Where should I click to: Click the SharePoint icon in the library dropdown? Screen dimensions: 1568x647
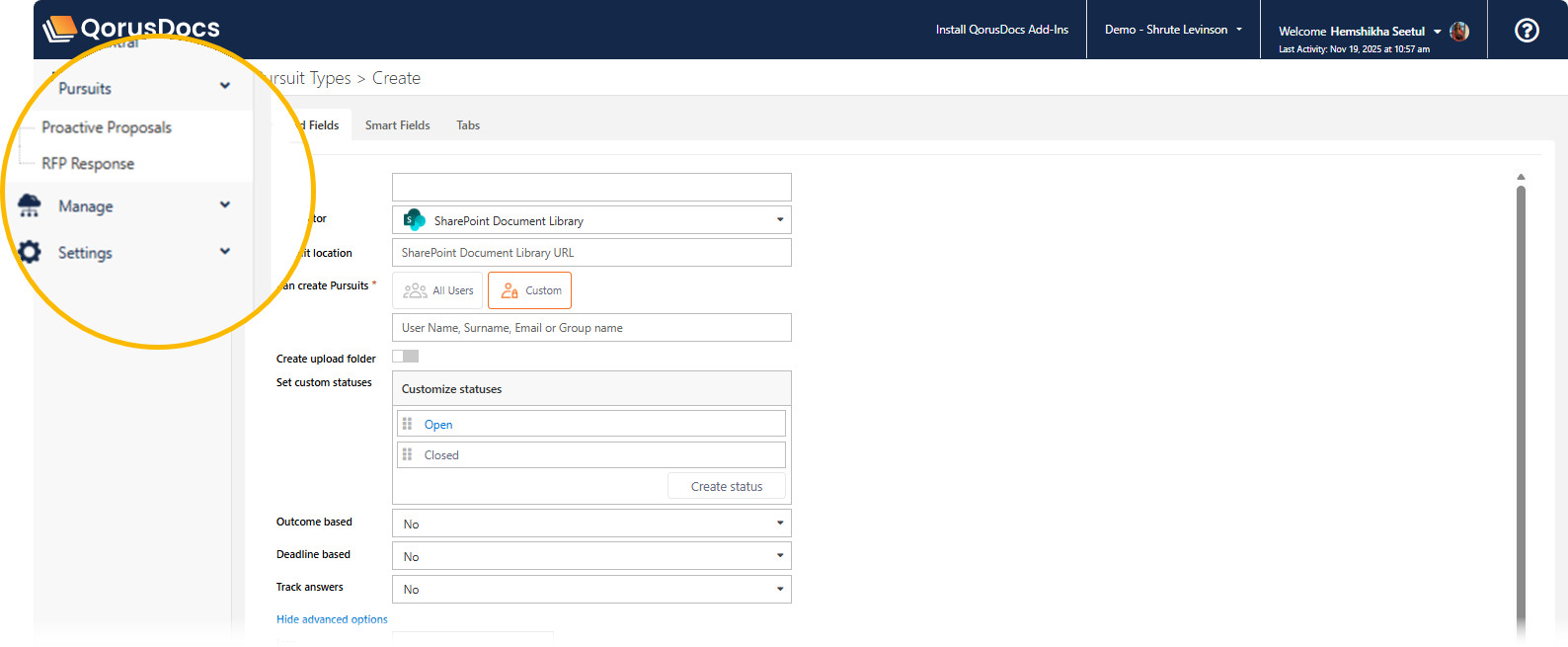tap(415, 220)
